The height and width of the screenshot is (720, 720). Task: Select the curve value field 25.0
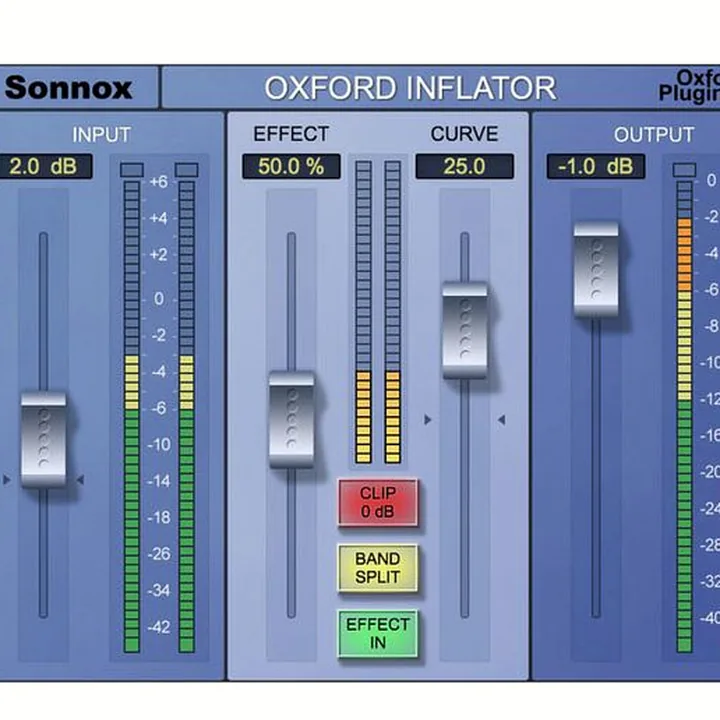point(464,166)
